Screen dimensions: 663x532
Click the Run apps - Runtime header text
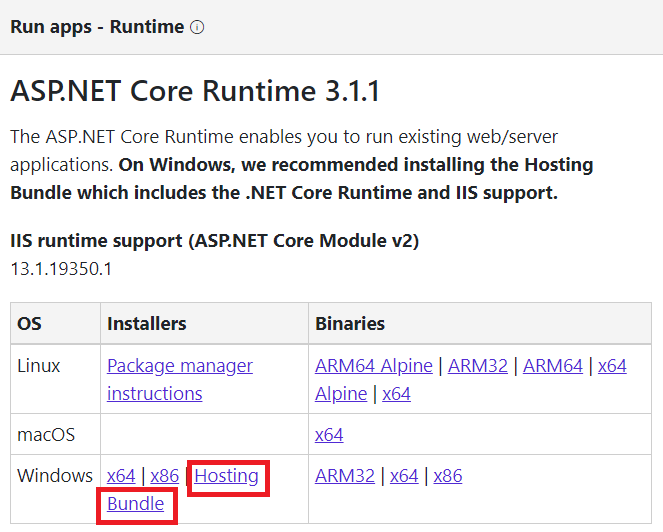97,27
